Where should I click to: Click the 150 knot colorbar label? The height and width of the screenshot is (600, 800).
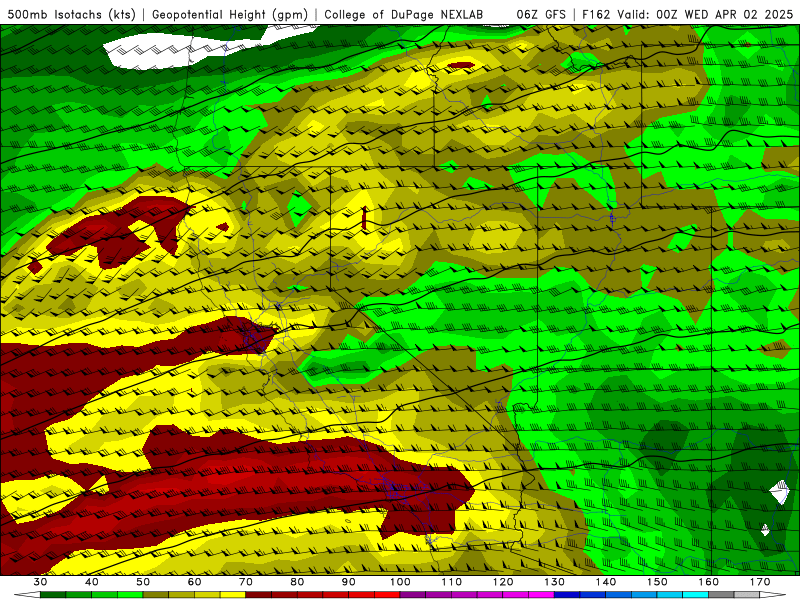[657, 582]
